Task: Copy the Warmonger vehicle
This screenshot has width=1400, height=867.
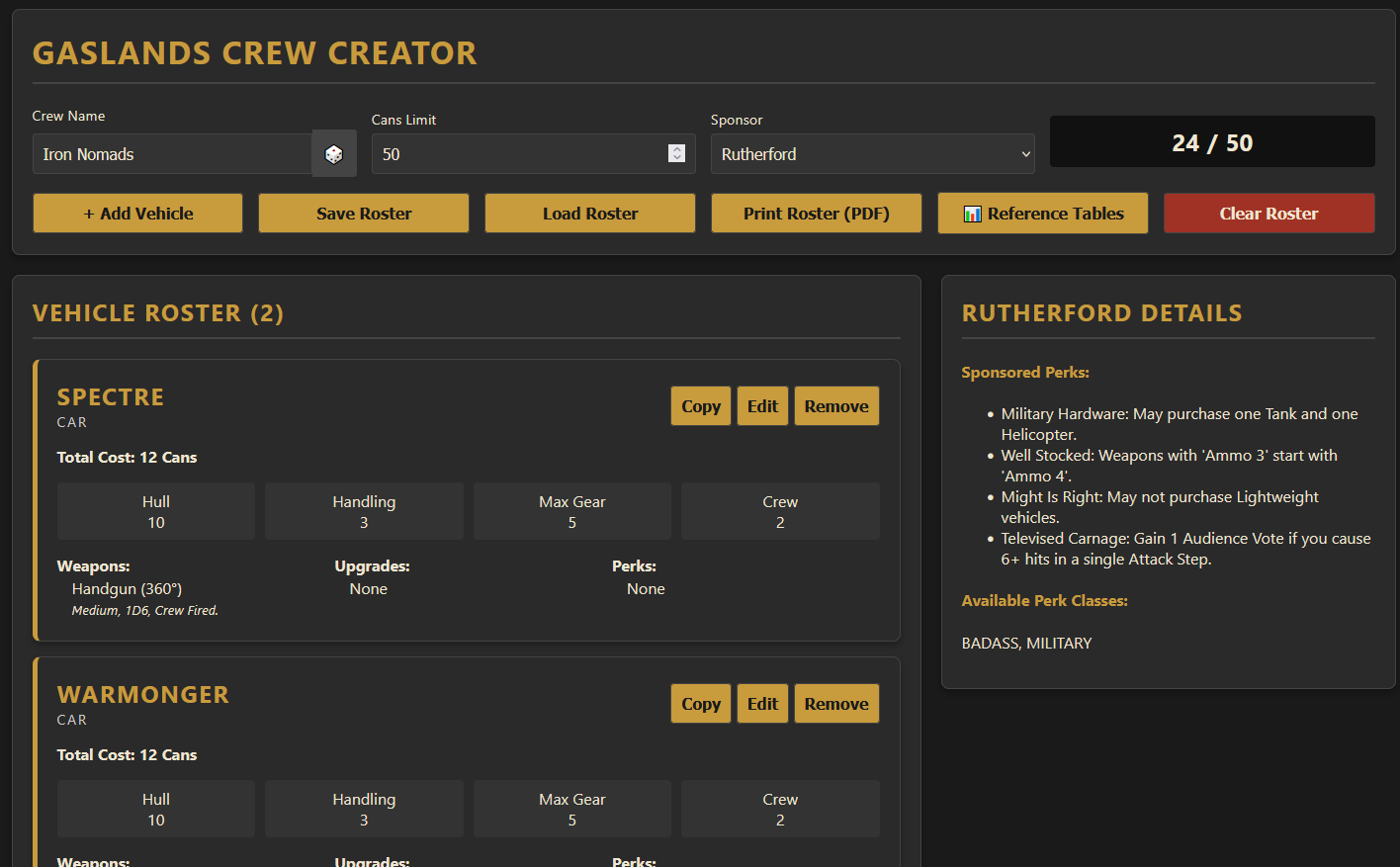Action: point(700,704)
